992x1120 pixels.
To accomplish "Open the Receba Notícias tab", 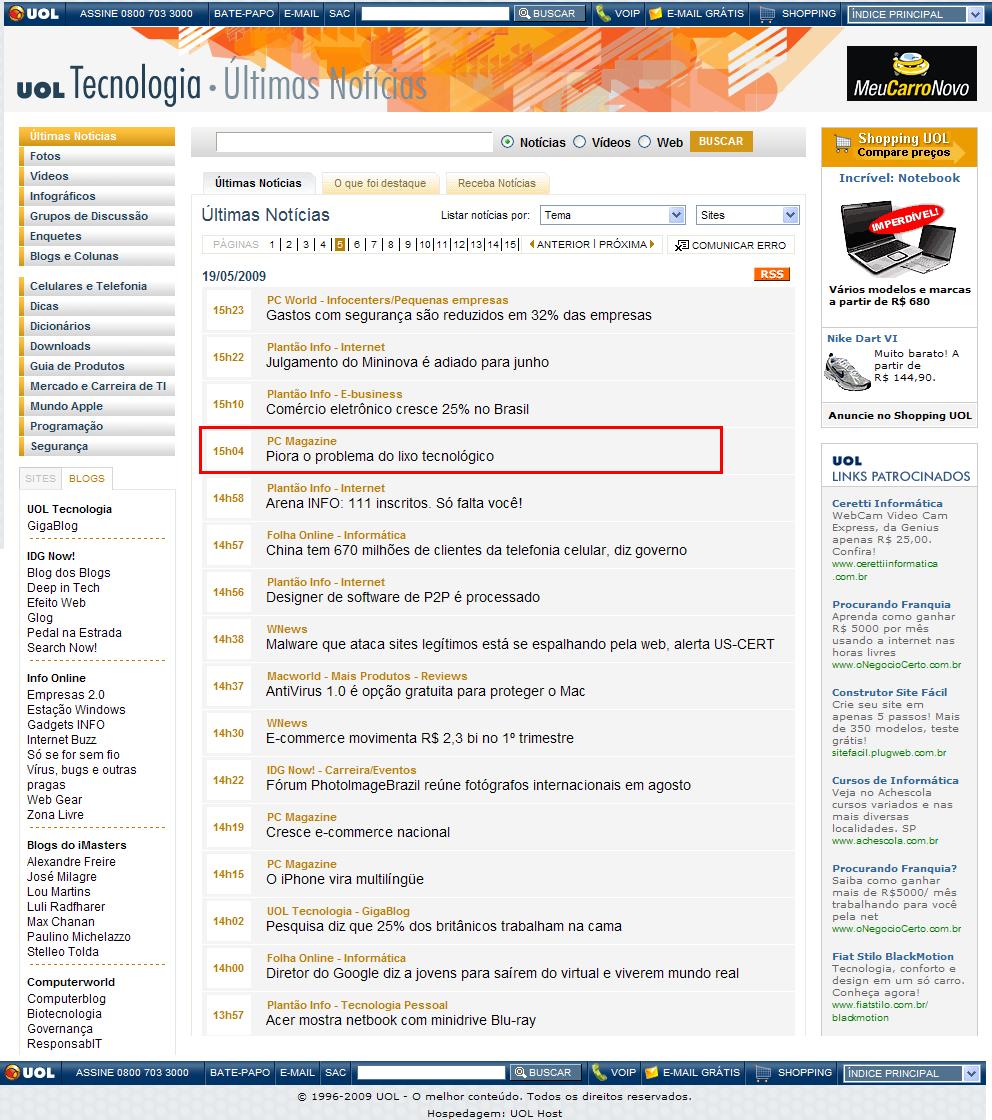I will 497,183.
